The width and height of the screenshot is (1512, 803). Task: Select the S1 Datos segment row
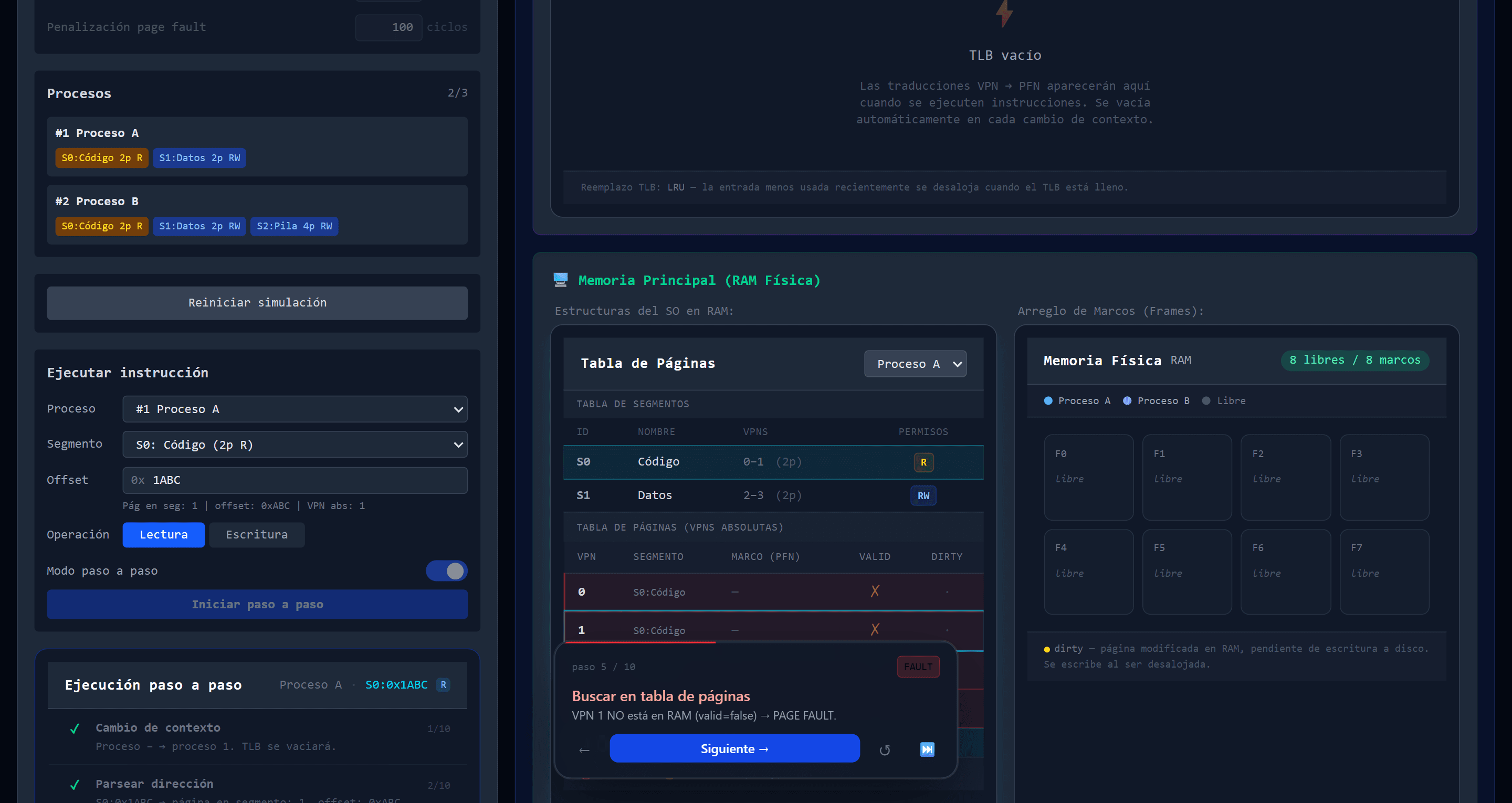(773, 495)
